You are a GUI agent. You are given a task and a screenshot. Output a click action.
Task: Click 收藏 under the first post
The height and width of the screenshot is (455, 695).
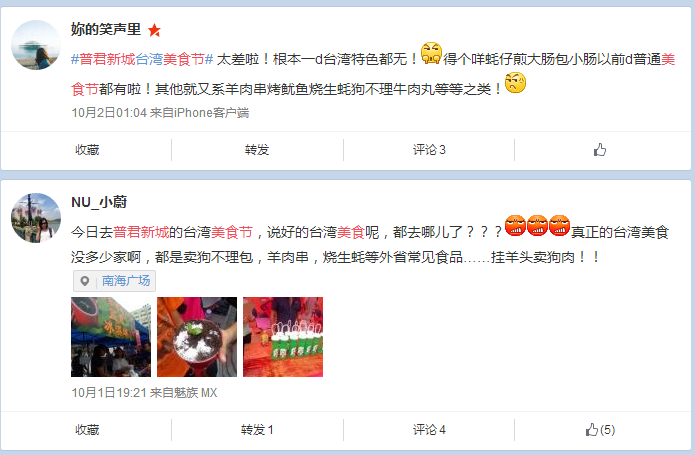pyautogui.click(x=87, y=150)
